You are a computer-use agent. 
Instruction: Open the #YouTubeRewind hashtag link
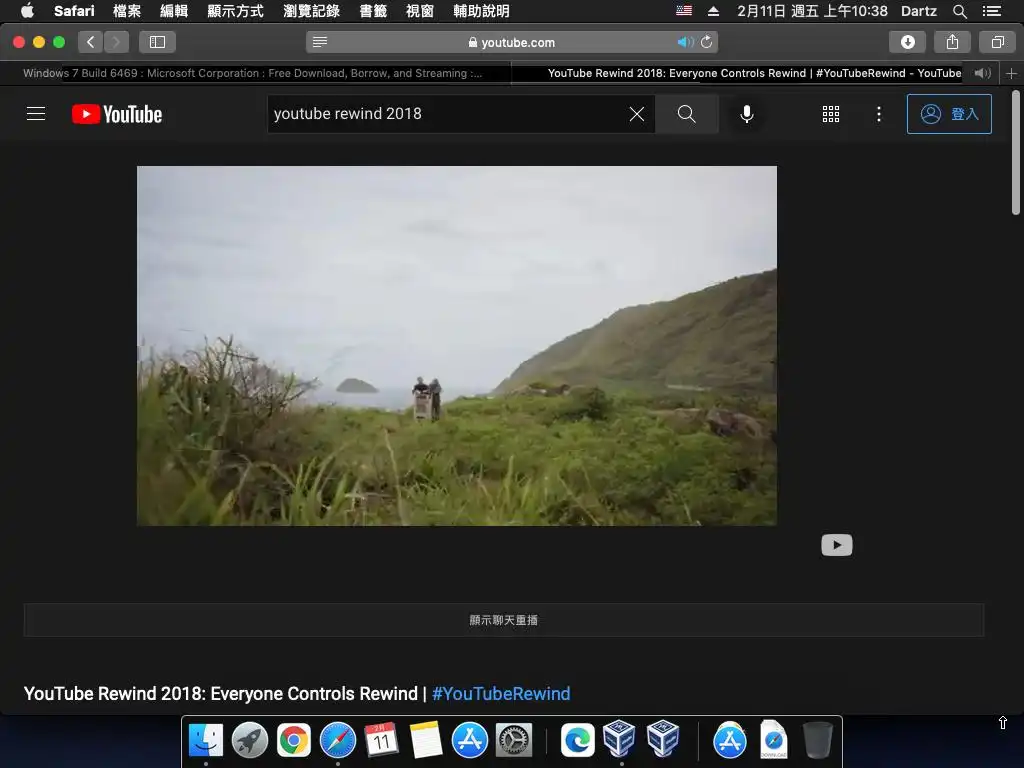point(501,694)
